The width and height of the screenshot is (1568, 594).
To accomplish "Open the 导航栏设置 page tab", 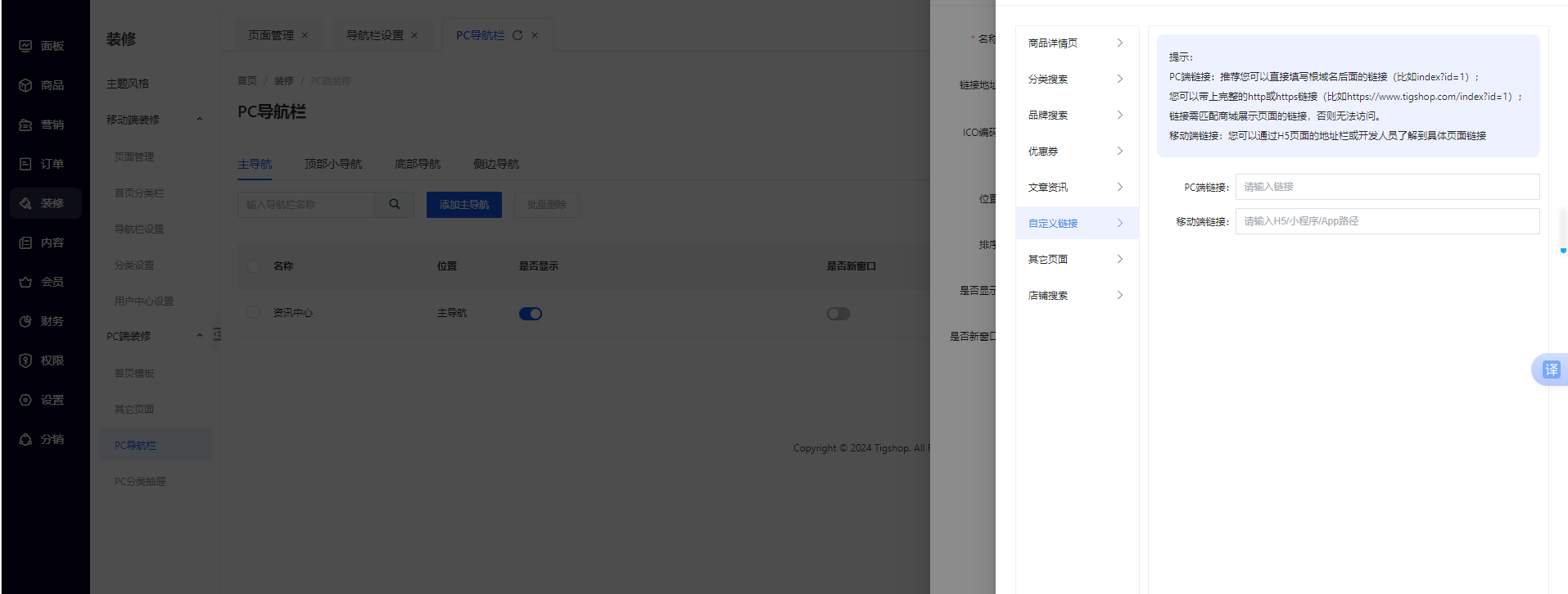I will click(375, 35).
